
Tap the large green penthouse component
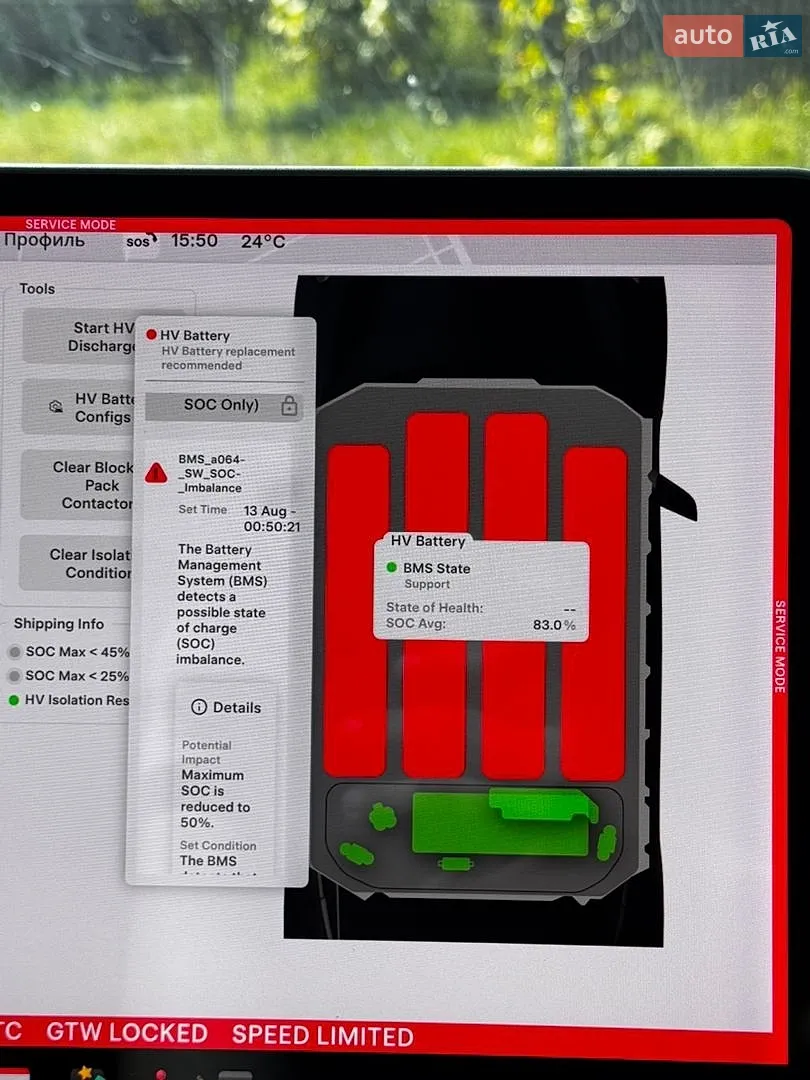point(482,823)
